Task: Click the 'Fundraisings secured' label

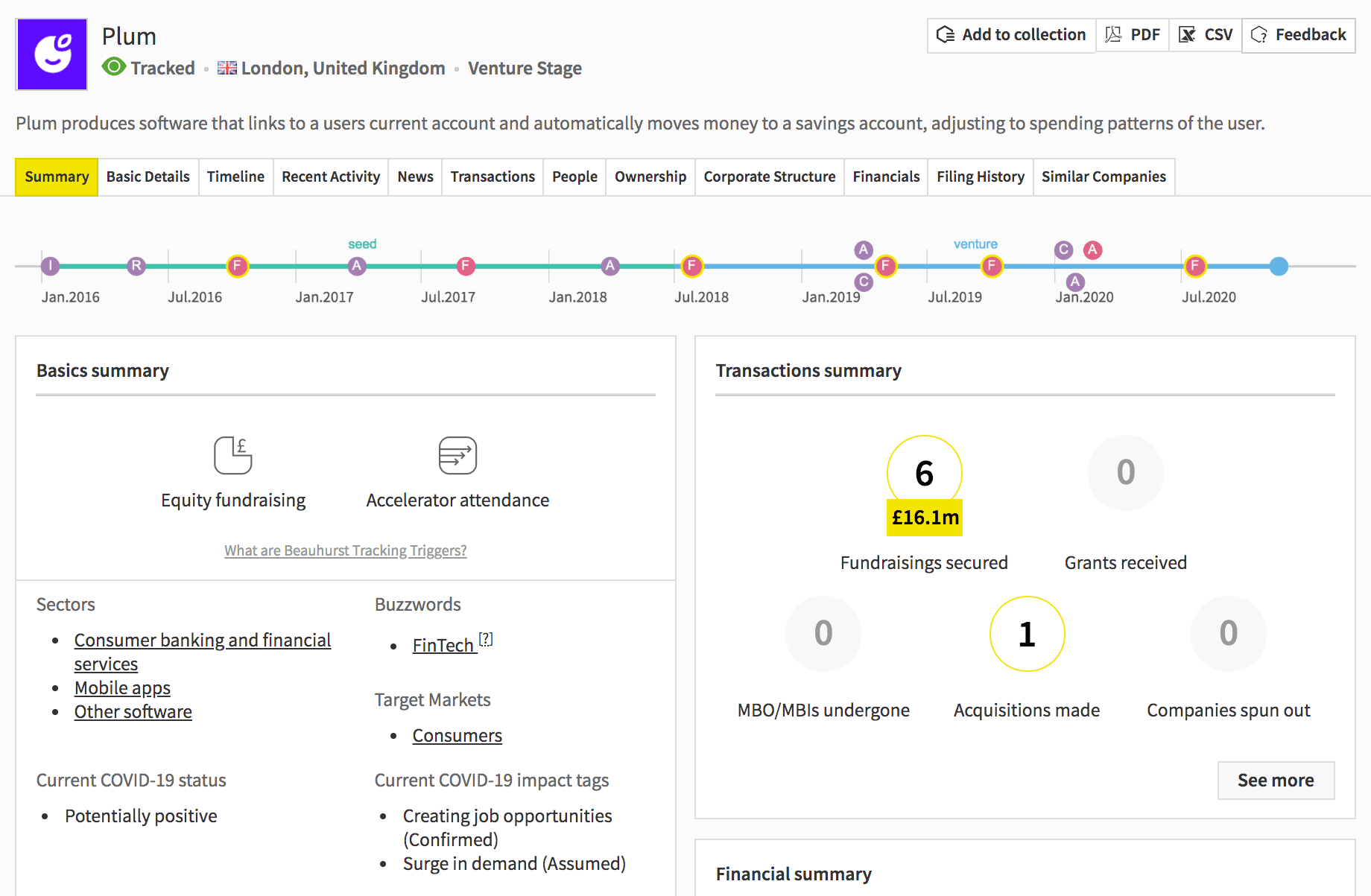Action: [924, 562]
